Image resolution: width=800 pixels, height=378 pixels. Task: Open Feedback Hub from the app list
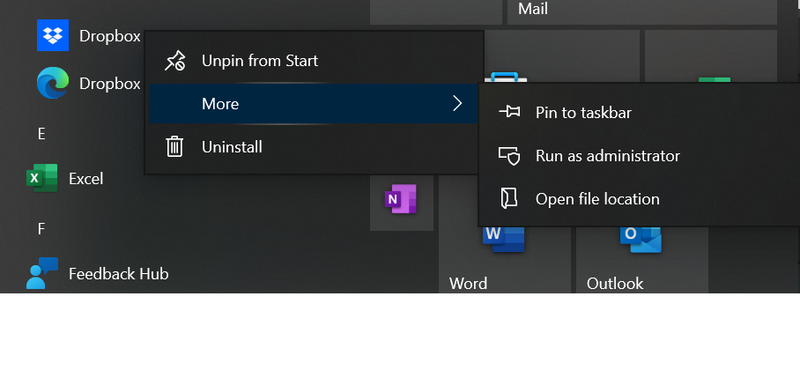97,274
